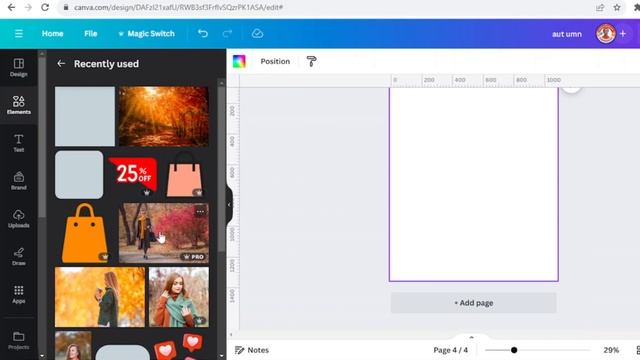Open the 29% zoom level menu
This screenshot has height=360, width=640.
point(611,350)
